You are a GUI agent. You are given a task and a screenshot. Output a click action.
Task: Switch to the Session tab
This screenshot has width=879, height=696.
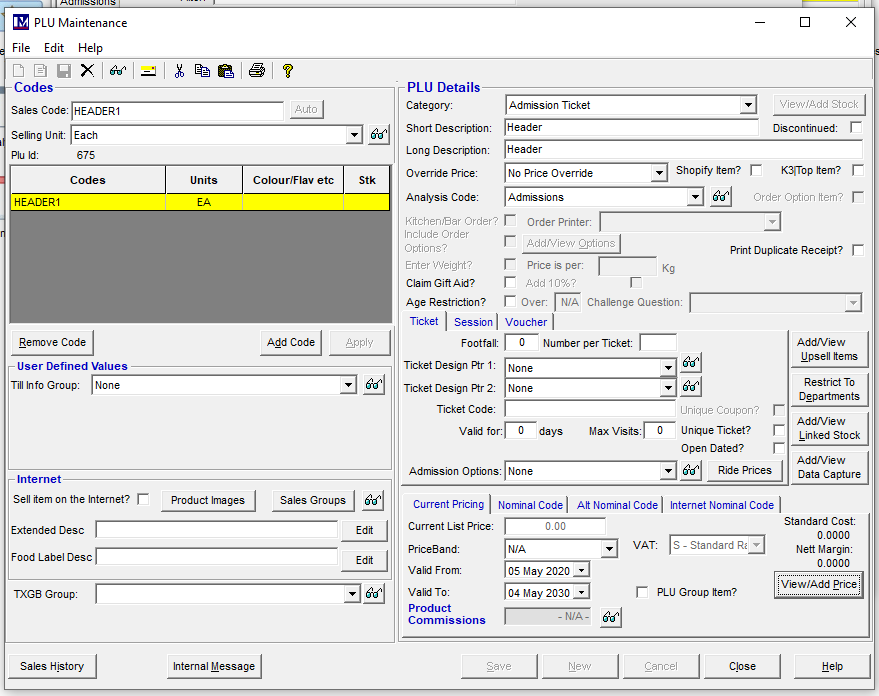point(473,322)
